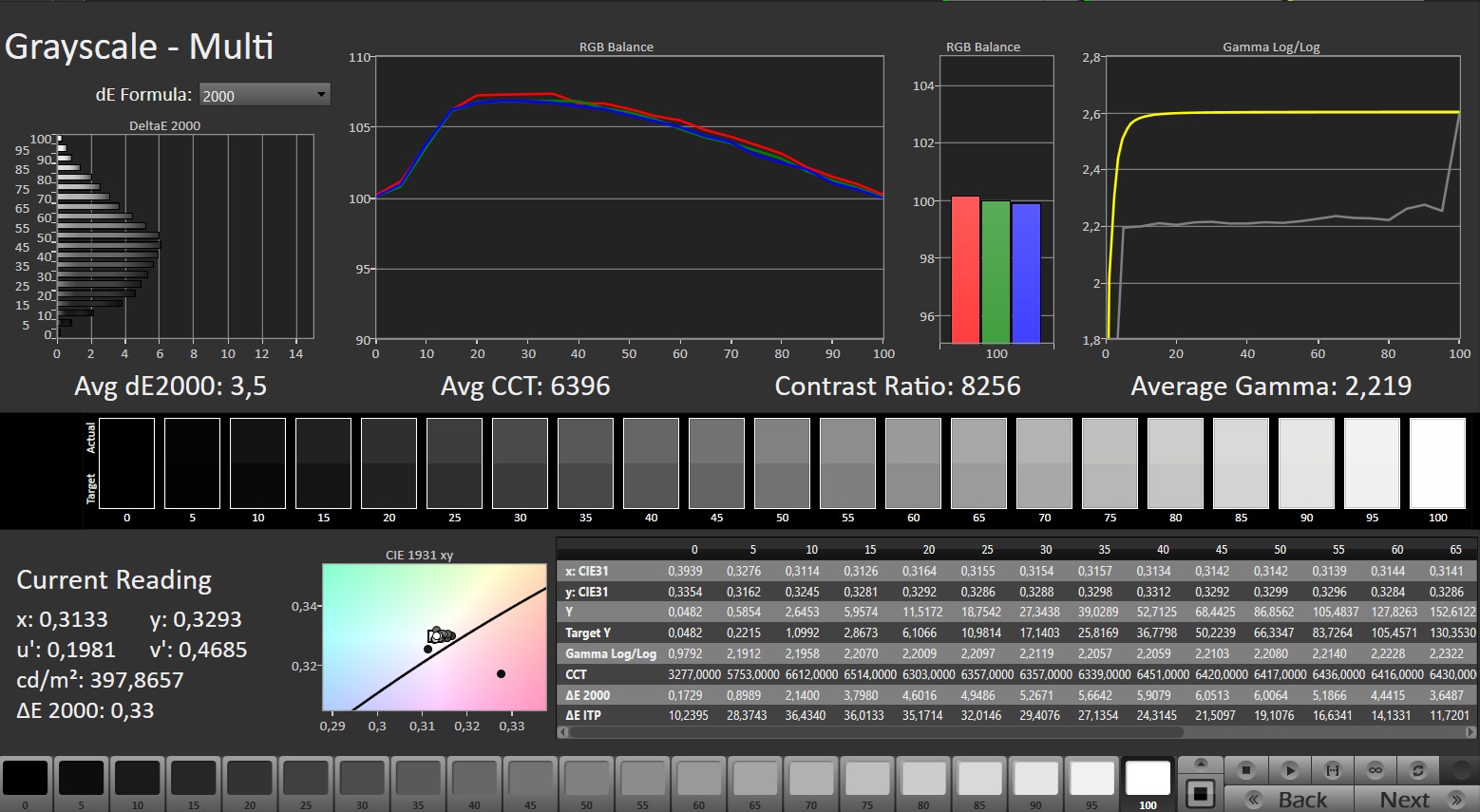Click the Y value 152,6122
Screen dimensions: 1480x812
1452,613
